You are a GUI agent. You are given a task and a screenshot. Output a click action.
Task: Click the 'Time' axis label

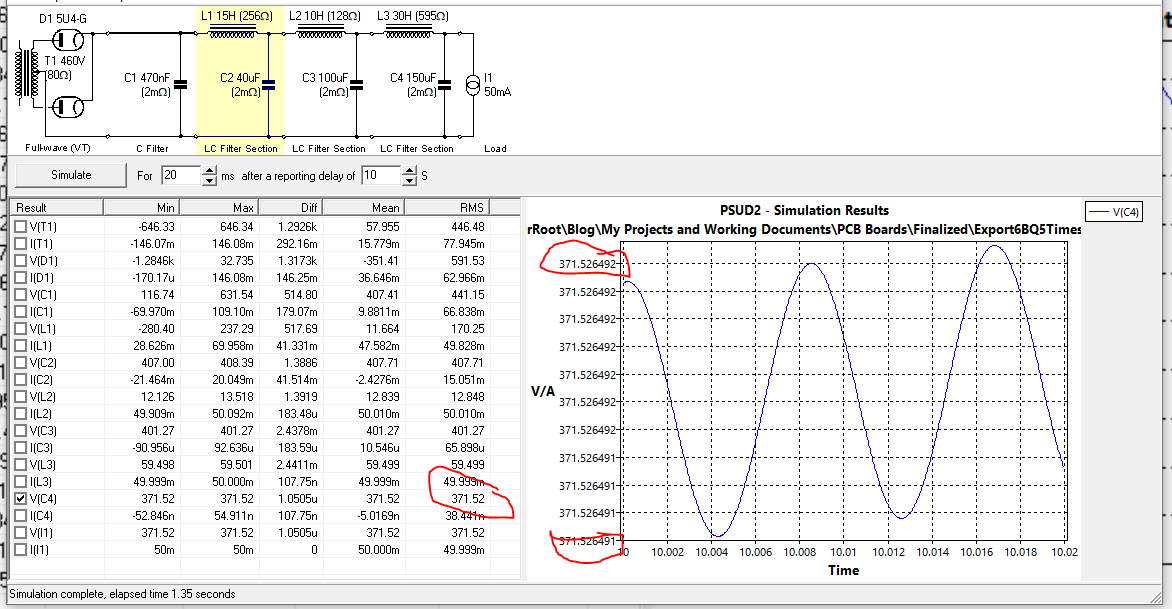[843, 570]
